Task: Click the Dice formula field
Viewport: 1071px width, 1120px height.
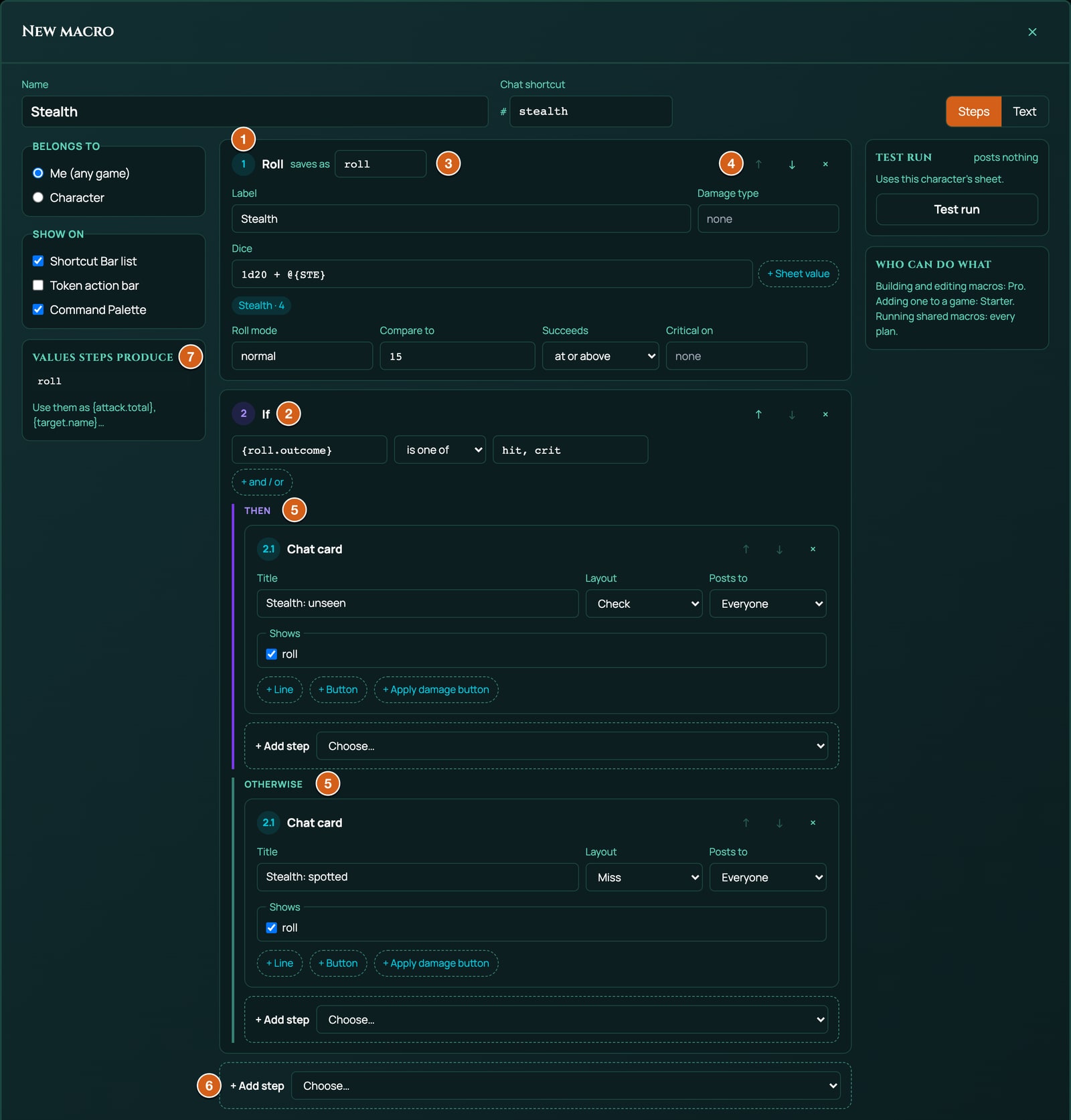Action: pyautogui.click(x=492, y=274)
